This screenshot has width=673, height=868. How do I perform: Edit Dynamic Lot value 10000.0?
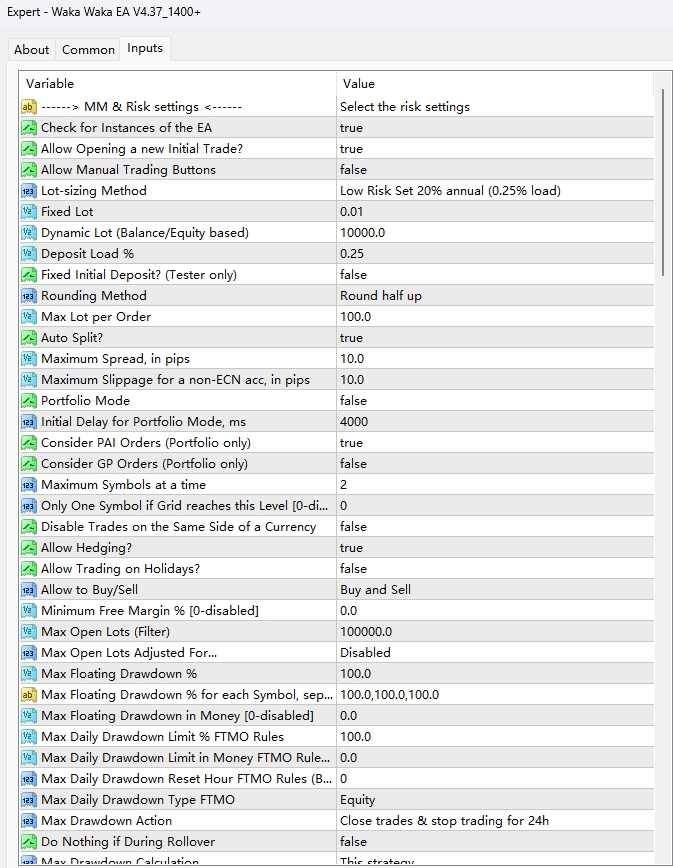point(495,233)
